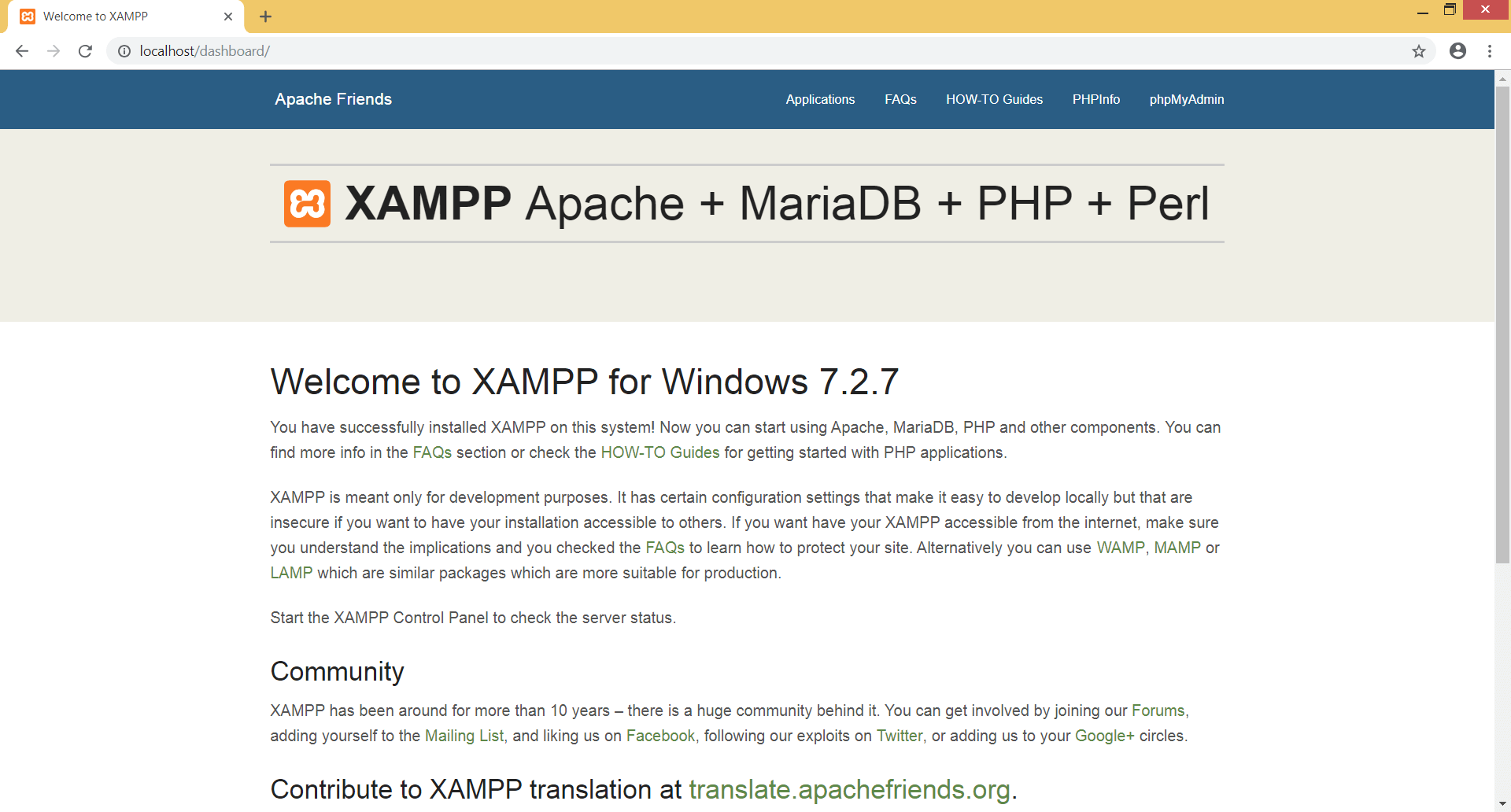
Task: Visit the Forums link
Action: click(x=1158, y=710)
